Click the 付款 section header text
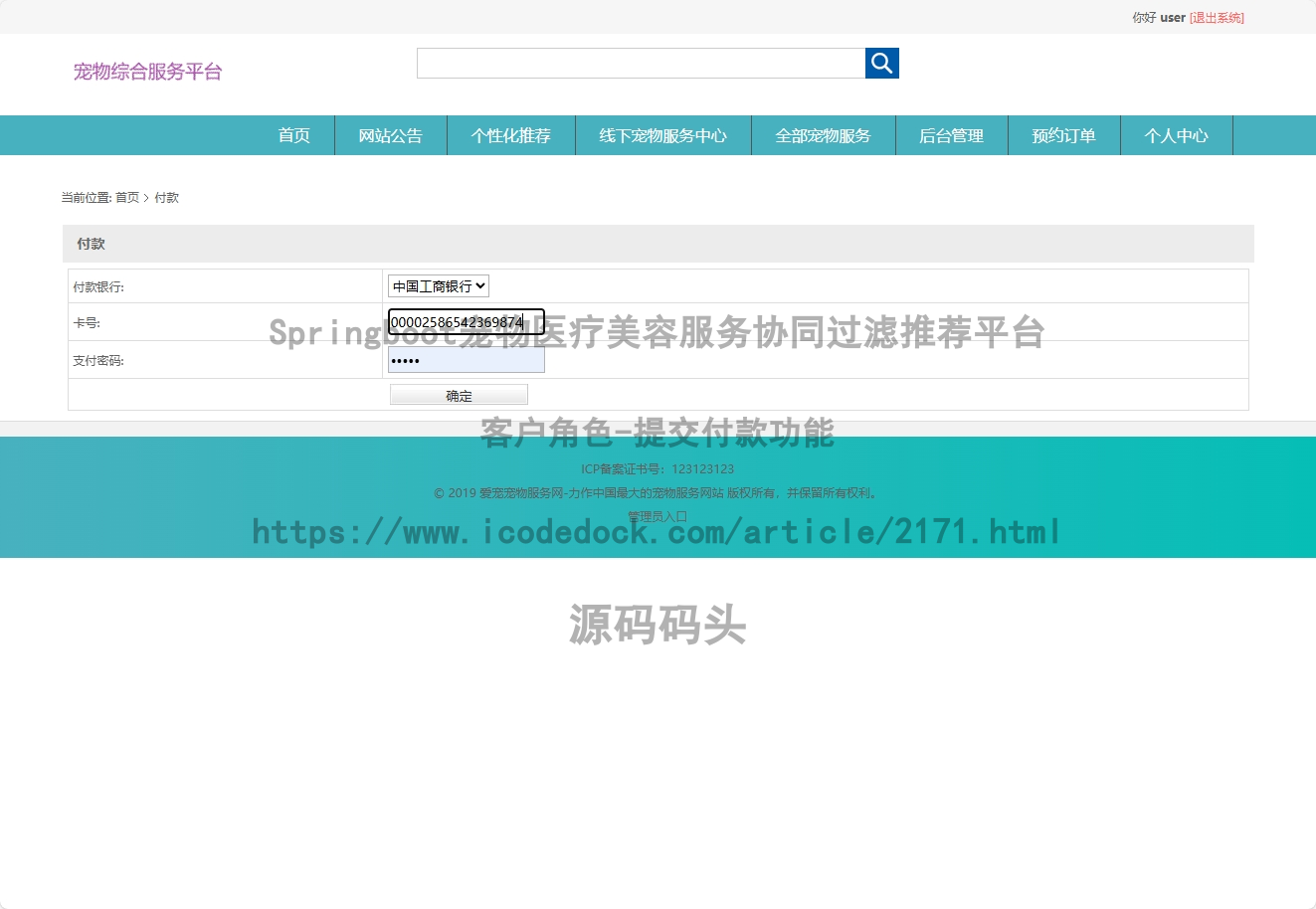The image size is (1316, 909). tap(91, 244)
